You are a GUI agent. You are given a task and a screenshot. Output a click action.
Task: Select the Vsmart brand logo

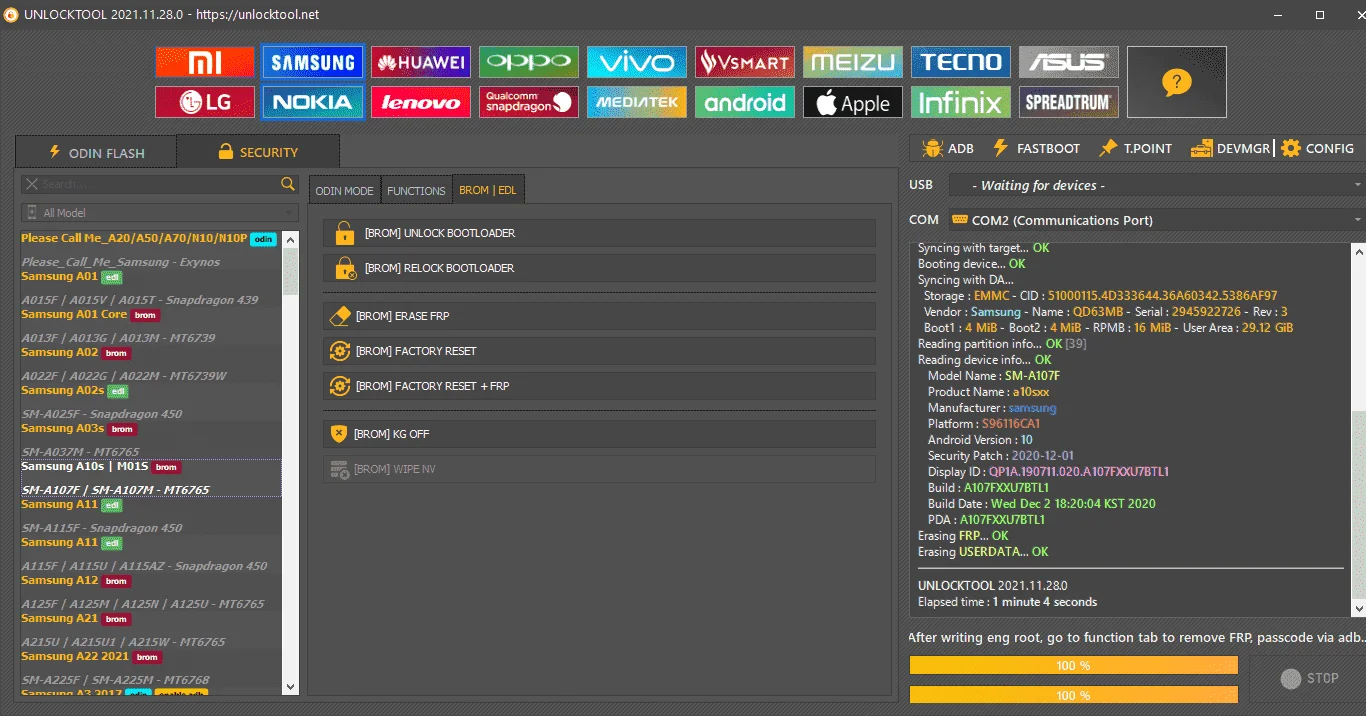coord(745,62)
